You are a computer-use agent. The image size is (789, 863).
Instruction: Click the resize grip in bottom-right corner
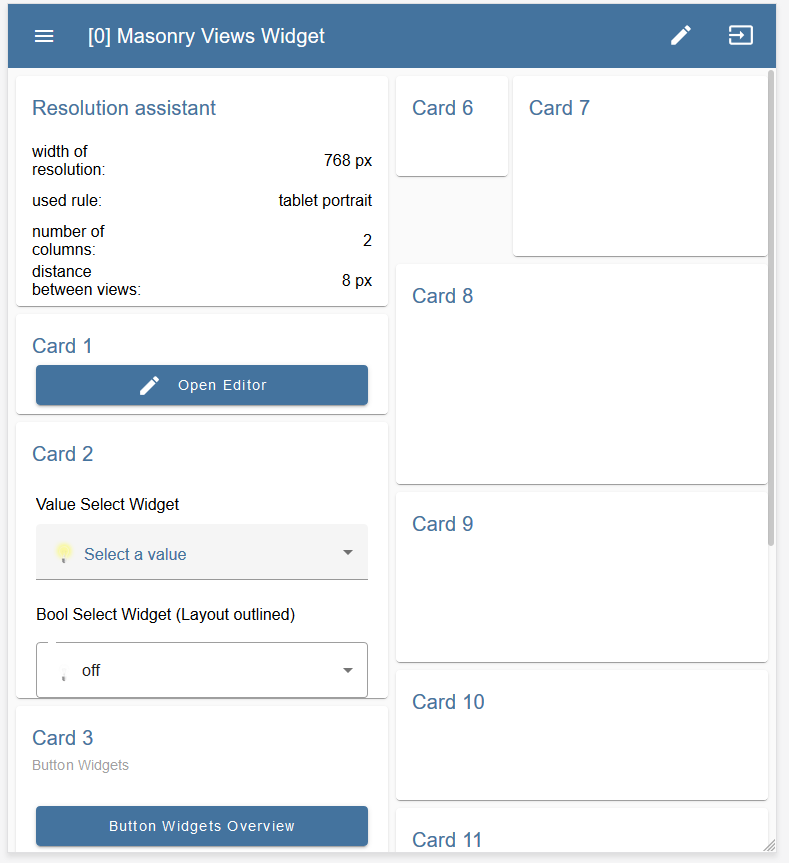tap(768, 845)
